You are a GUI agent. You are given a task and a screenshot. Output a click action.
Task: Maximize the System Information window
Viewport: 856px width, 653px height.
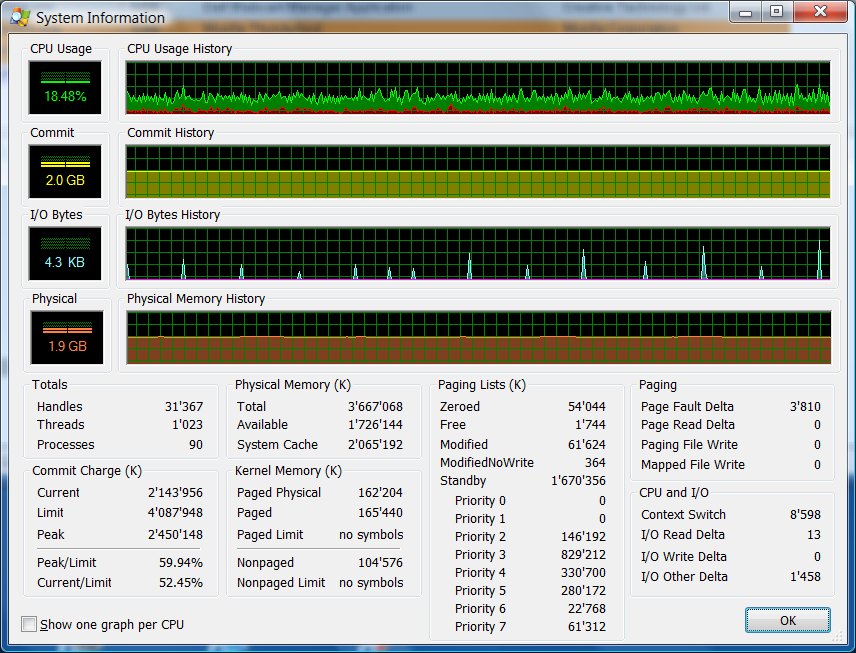tap(776, 12)
